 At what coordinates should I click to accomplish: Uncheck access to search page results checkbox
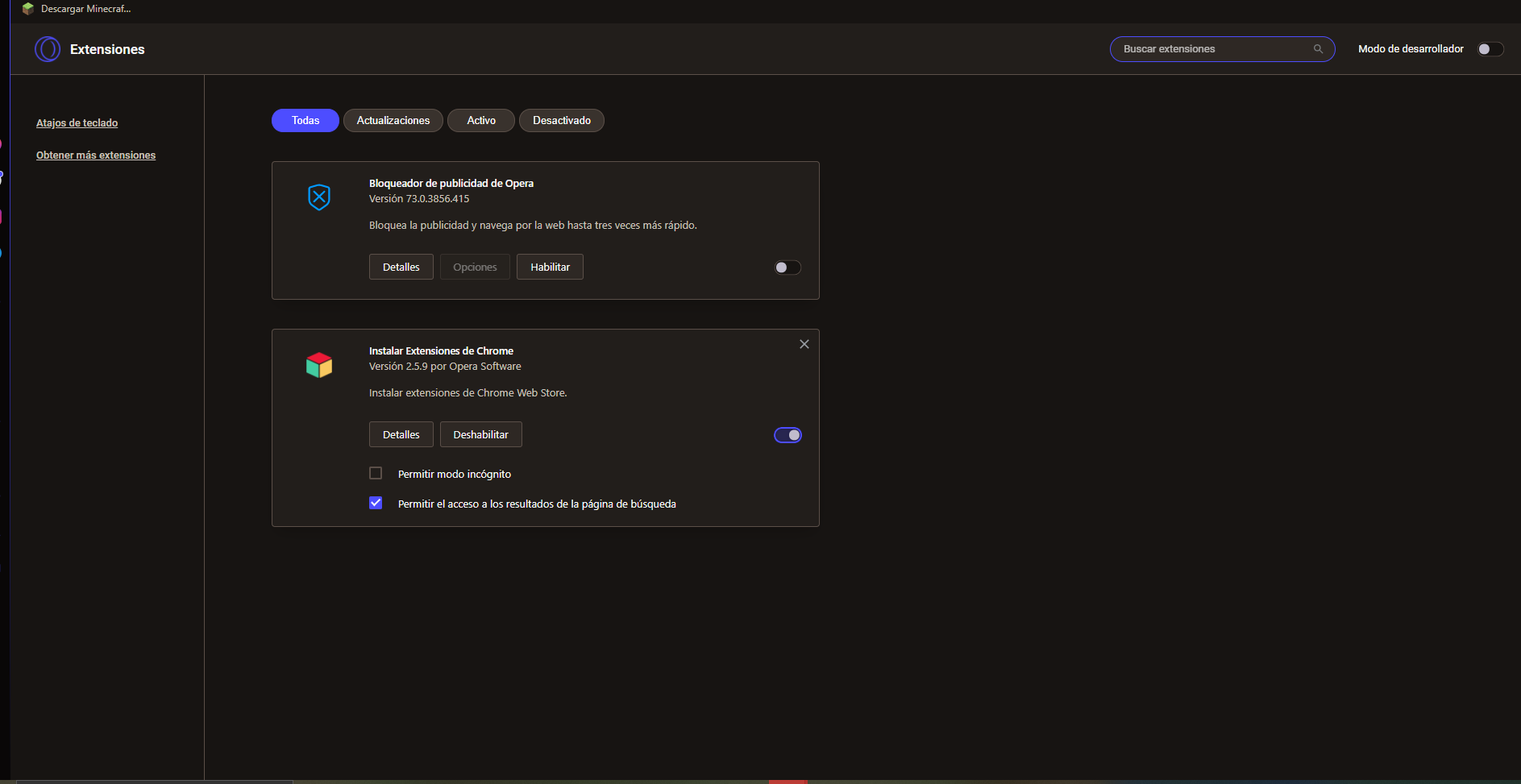click(x=376, y=503)
